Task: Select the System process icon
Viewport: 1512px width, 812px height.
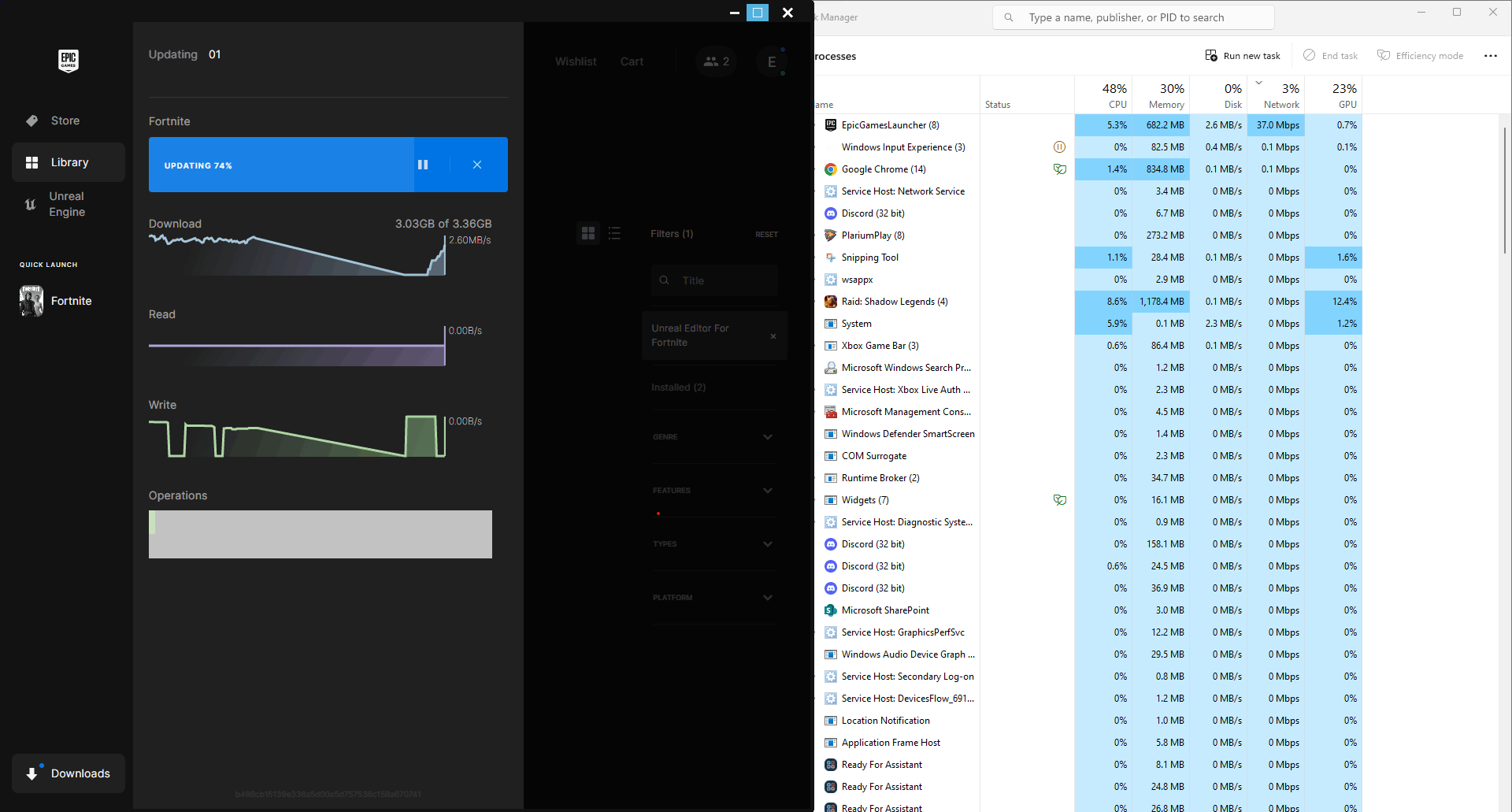Action: [830, 324]
